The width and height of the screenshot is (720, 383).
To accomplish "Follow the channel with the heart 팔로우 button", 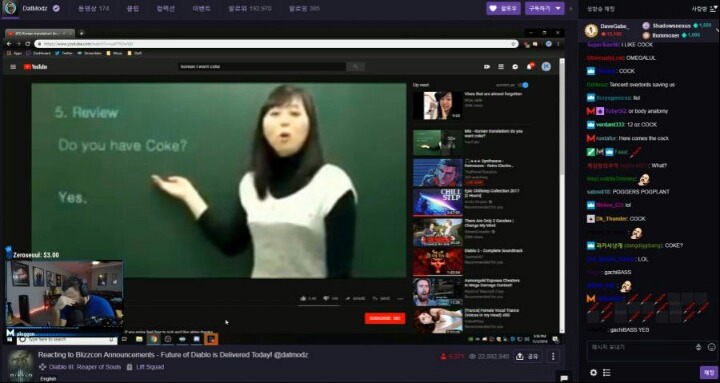I will click(503, 8).
